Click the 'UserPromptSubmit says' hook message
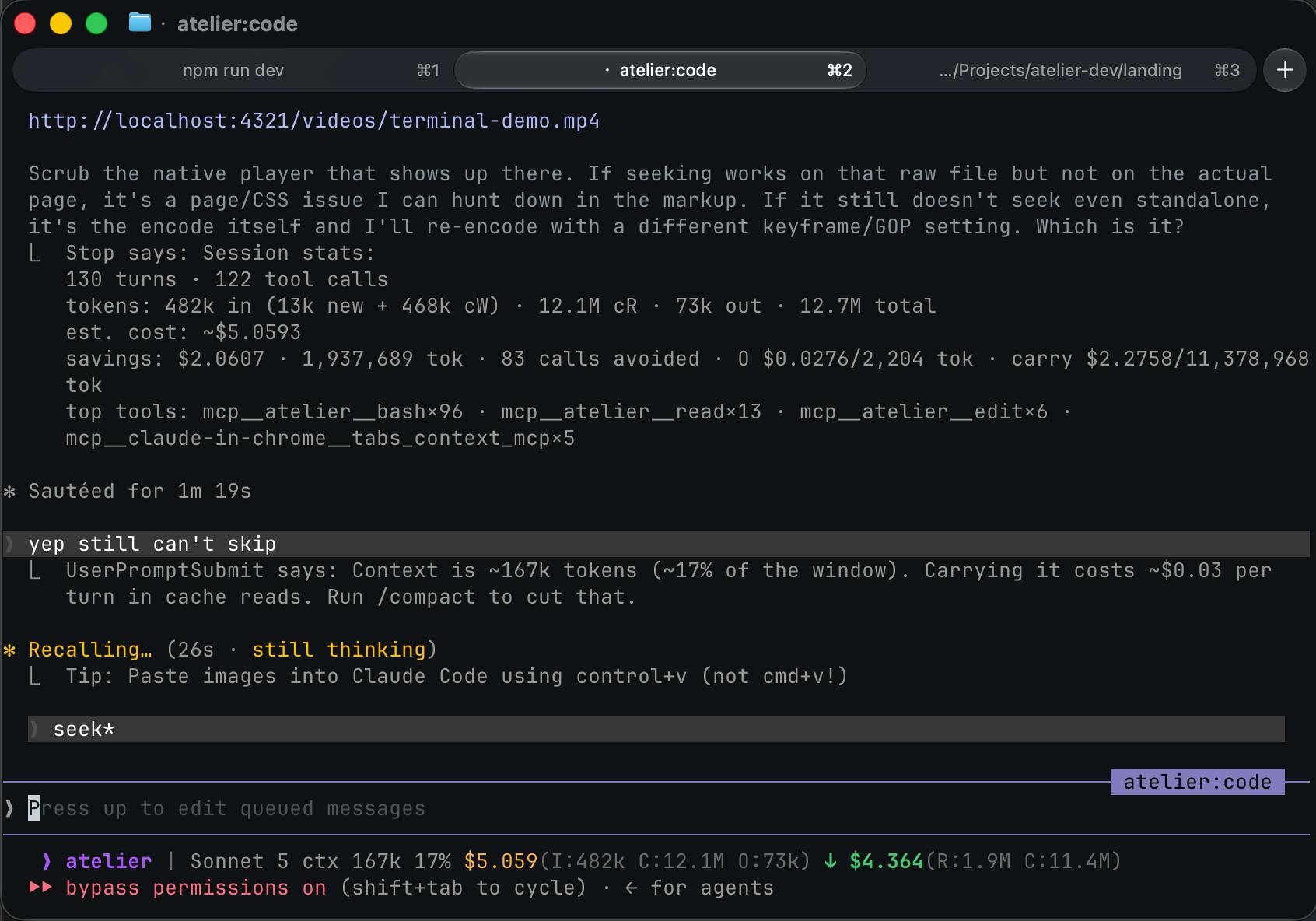Image resolution: width=1316 pixels, height=921 pixels. coord(669,583)
